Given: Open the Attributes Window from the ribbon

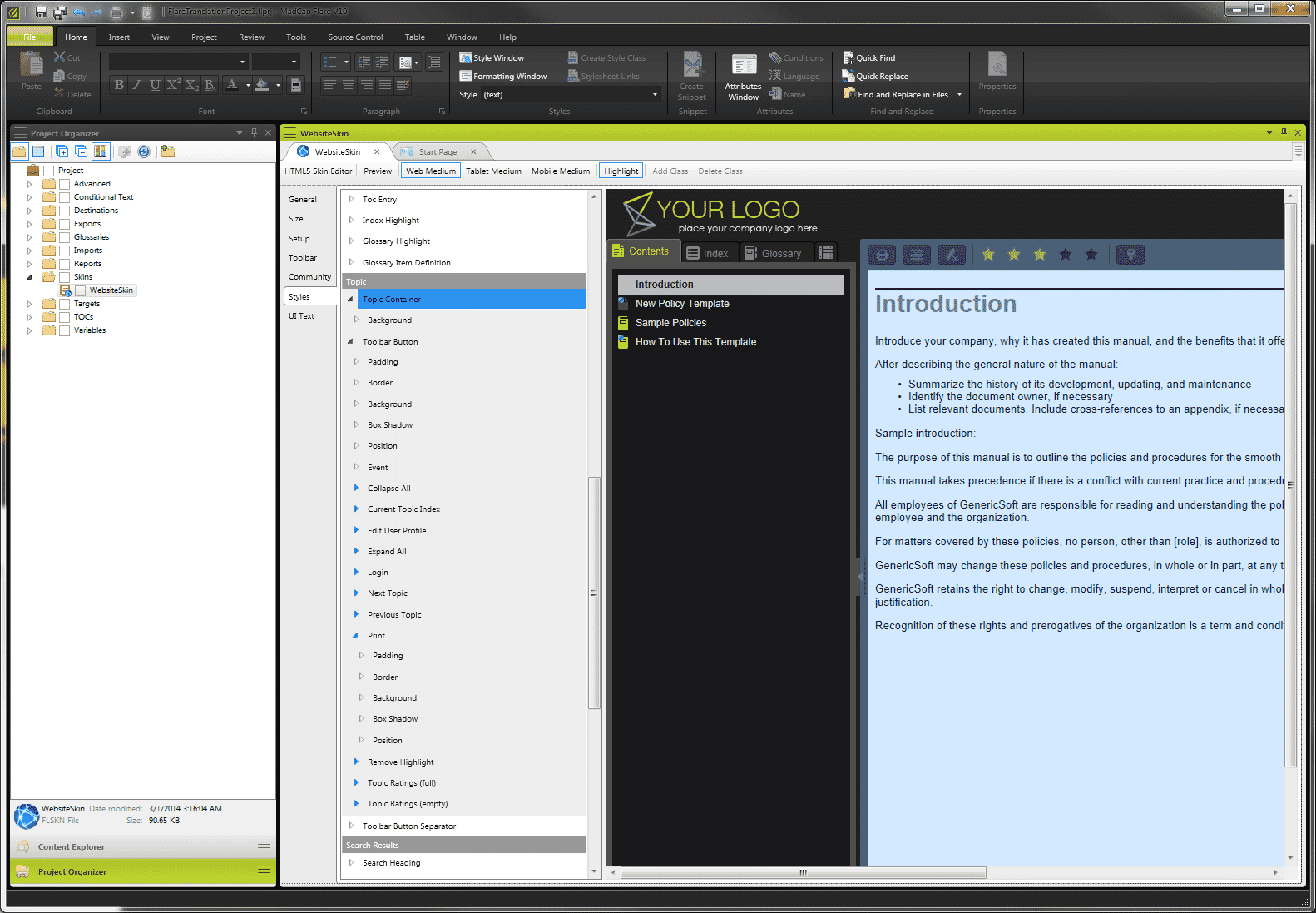Looking at the screenshot, I should pos(743,77).
